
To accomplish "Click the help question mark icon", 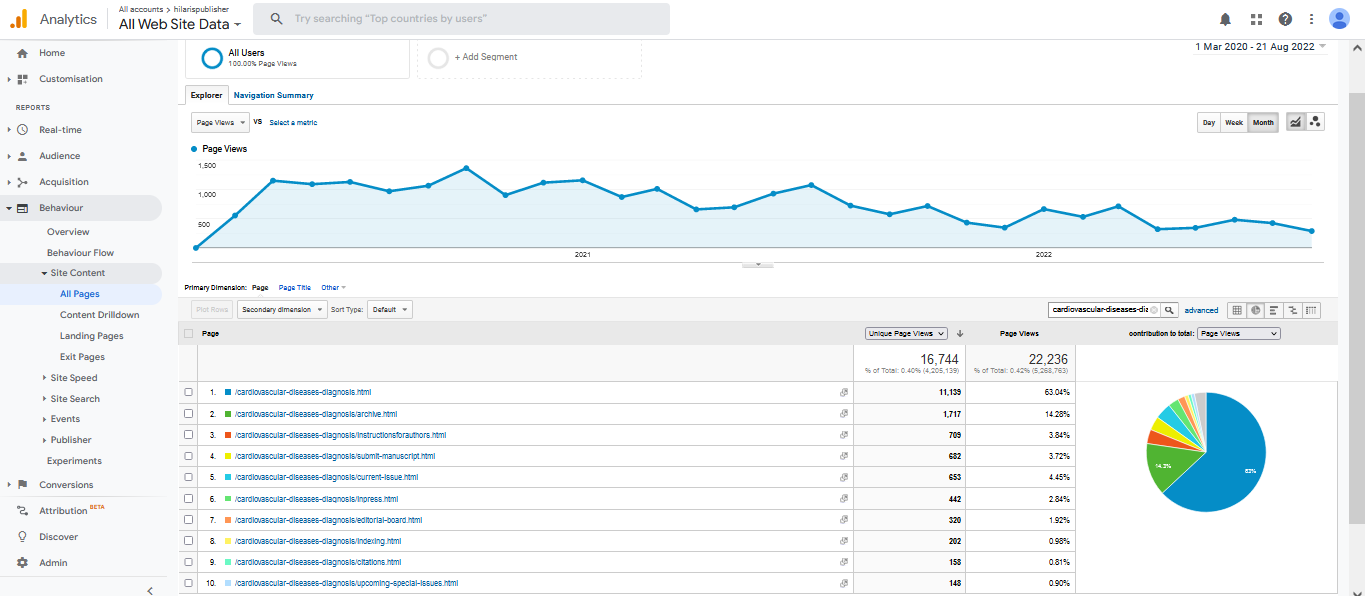I will 1285,19.
